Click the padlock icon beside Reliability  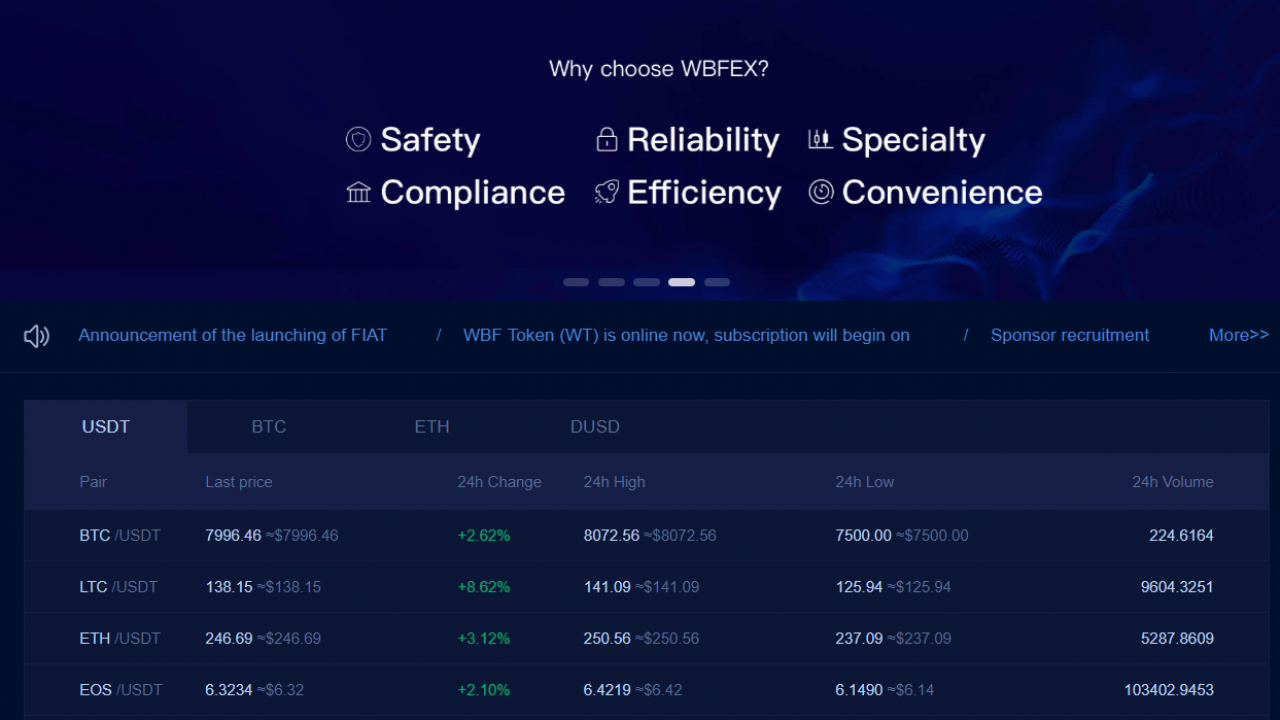[x=606, y=139]
